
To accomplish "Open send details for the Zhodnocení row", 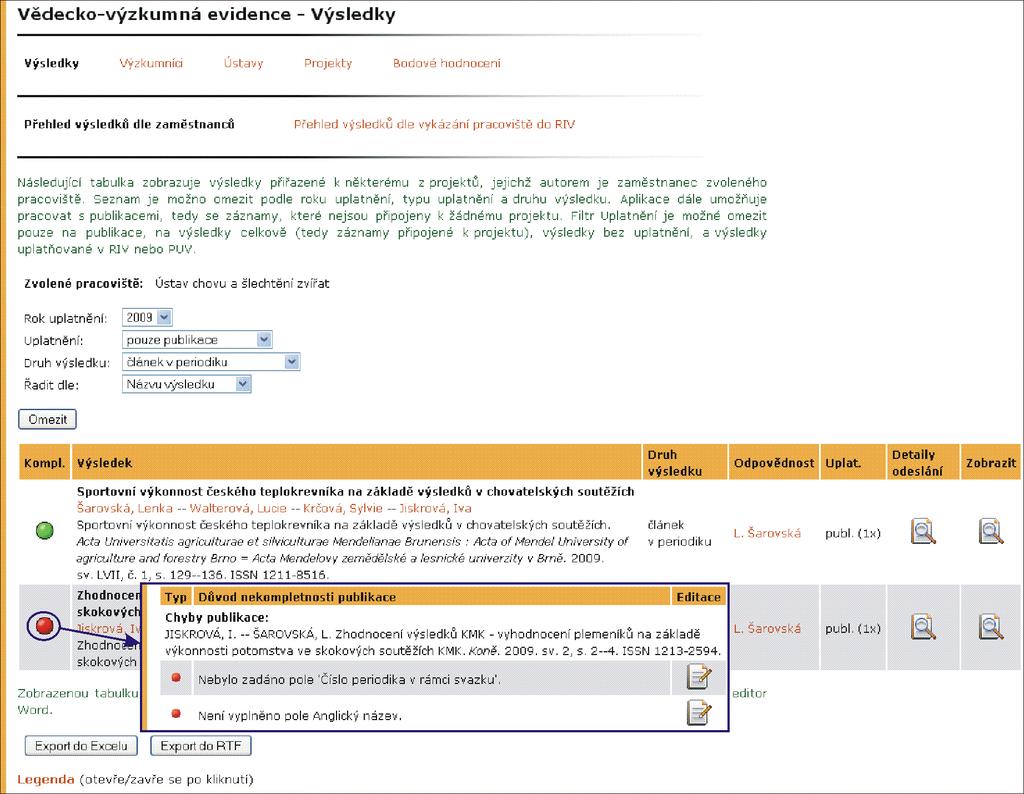I will 923,627.
